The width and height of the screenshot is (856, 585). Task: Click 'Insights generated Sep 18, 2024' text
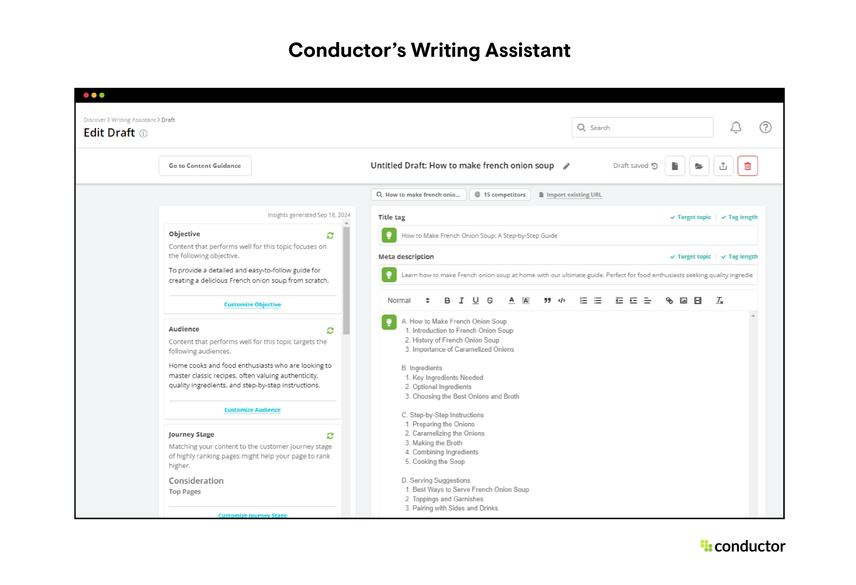[309, 215]
